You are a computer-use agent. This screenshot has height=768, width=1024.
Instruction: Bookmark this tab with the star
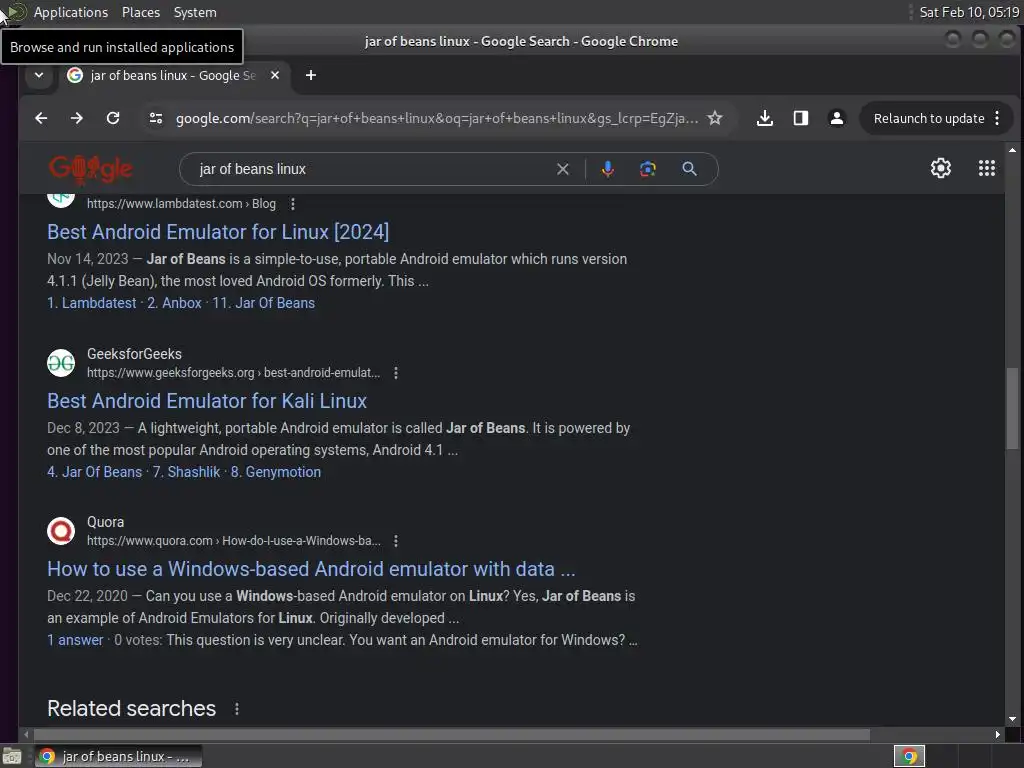click(x=715, y=118)
